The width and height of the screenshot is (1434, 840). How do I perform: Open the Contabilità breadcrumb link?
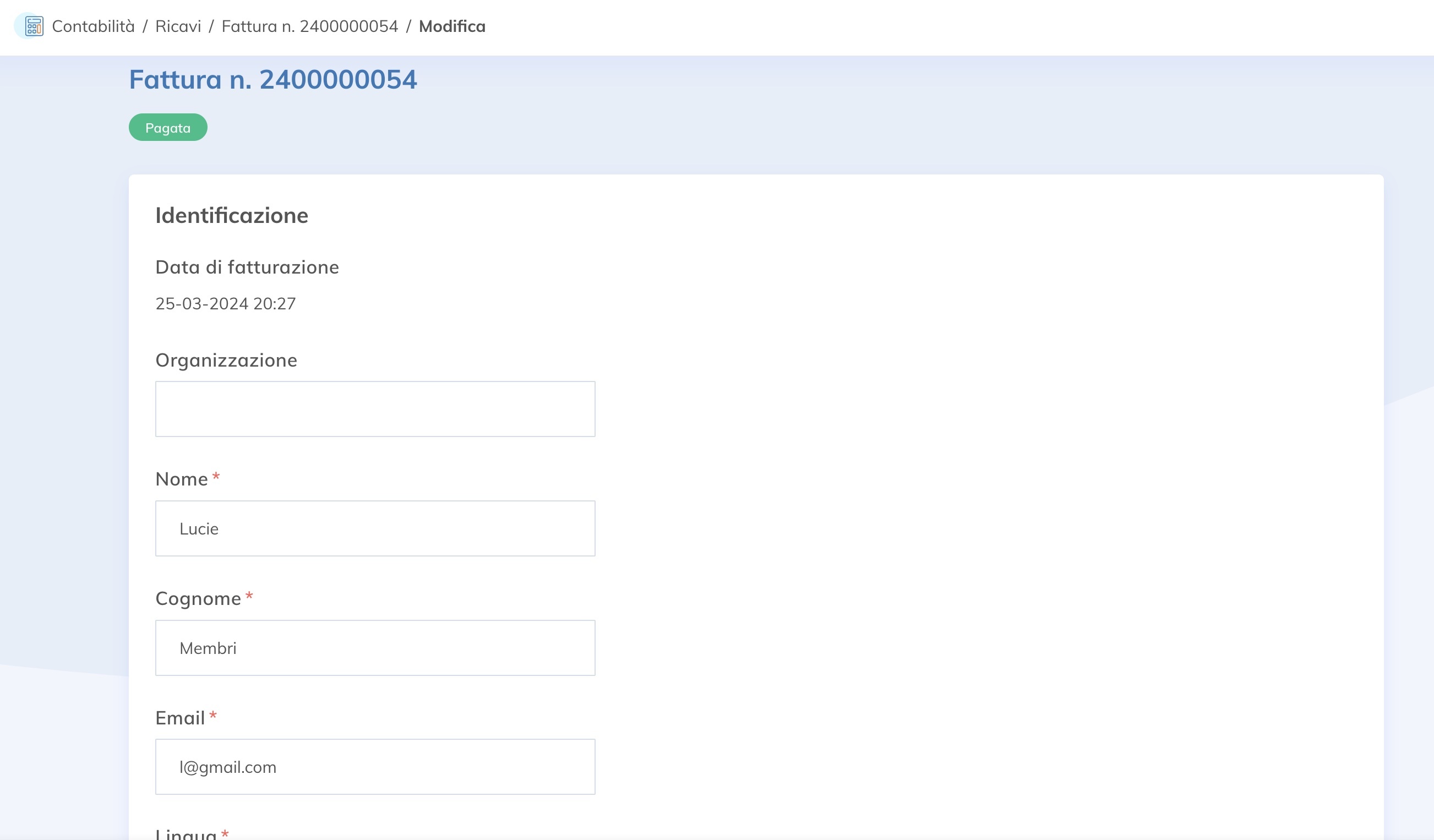94,26
